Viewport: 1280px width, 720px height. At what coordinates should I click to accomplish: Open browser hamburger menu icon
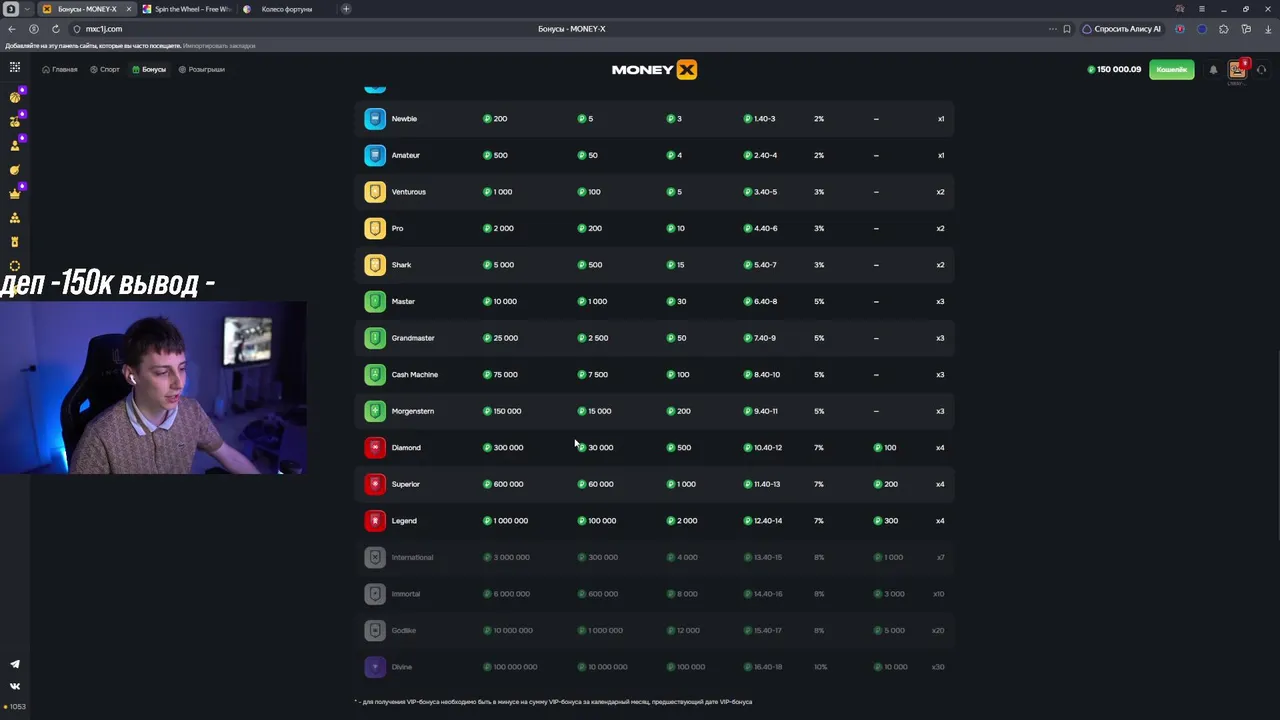click(x=1202, y=9)
